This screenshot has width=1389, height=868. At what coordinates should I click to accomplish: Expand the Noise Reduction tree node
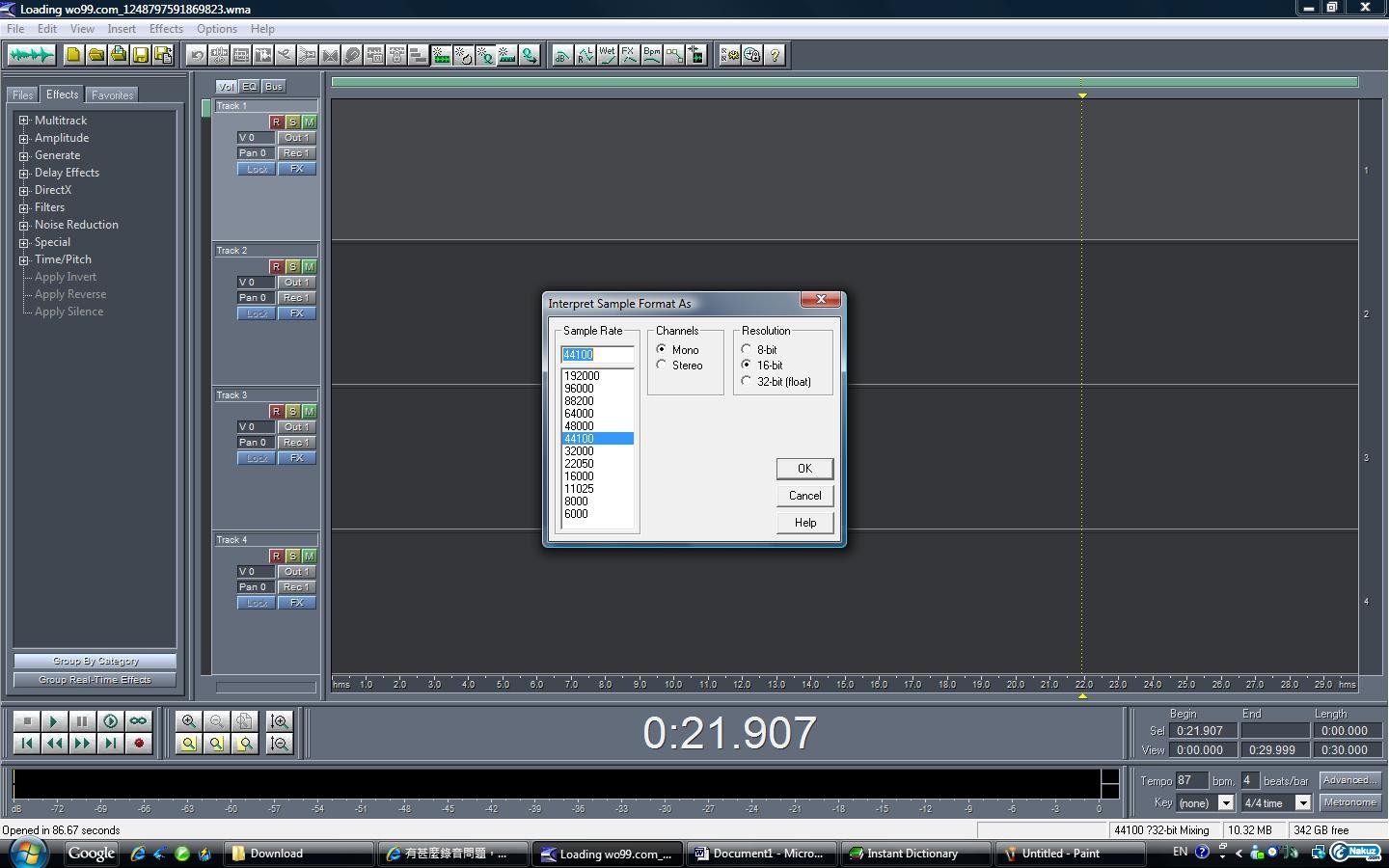point(24,225)
